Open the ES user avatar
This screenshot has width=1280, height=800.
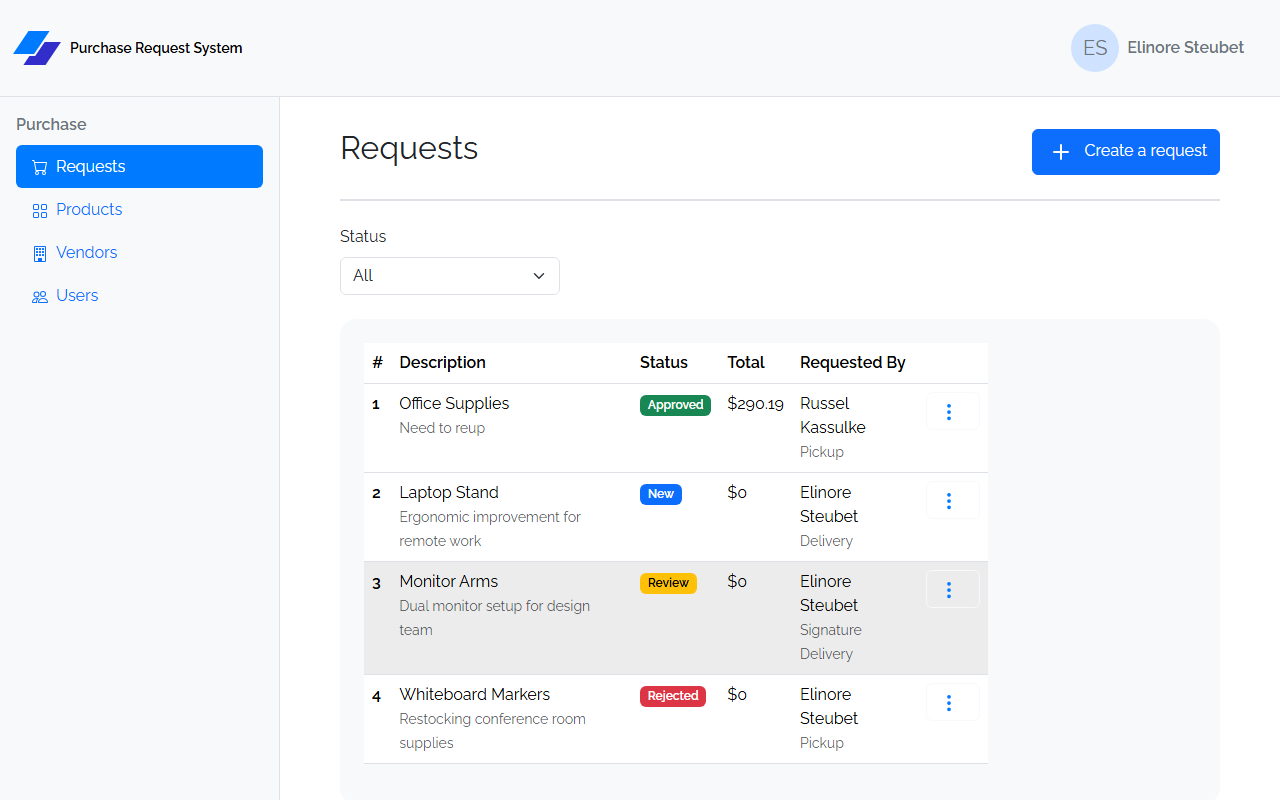click(1095, 48)
